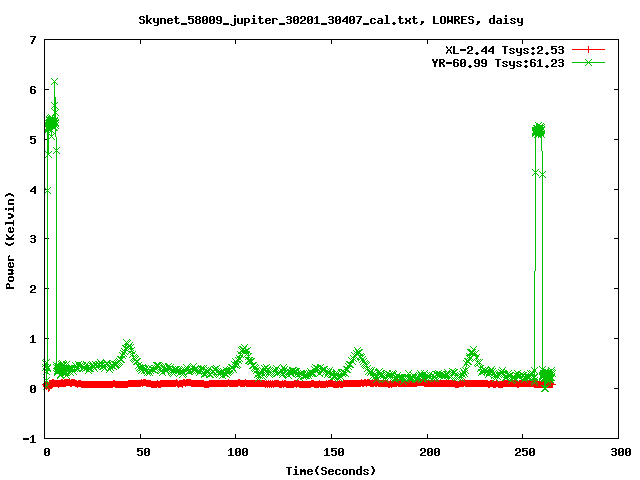The height and width of the screenshot is (480, 640).
Task: Click the x-axis tick label 150
Action: 333,452
